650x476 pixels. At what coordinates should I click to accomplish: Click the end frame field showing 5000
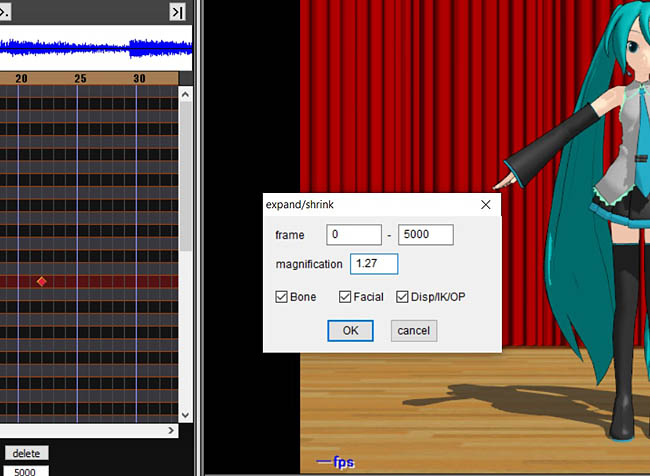tap(426, 235)
